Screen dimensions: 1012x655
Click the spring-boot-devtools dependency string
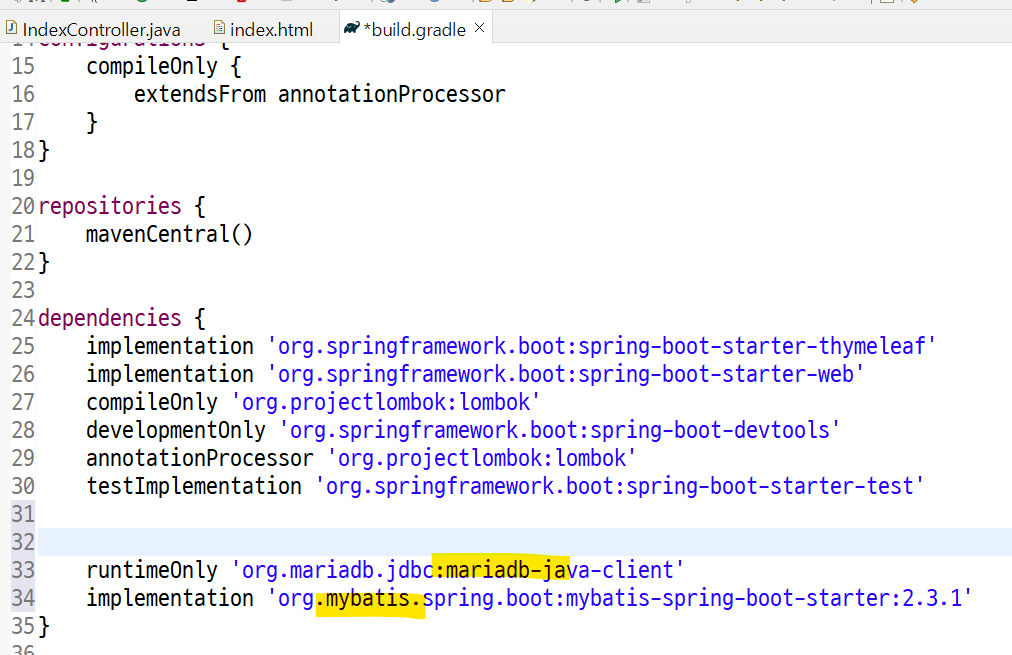click(x=560, y=430)
